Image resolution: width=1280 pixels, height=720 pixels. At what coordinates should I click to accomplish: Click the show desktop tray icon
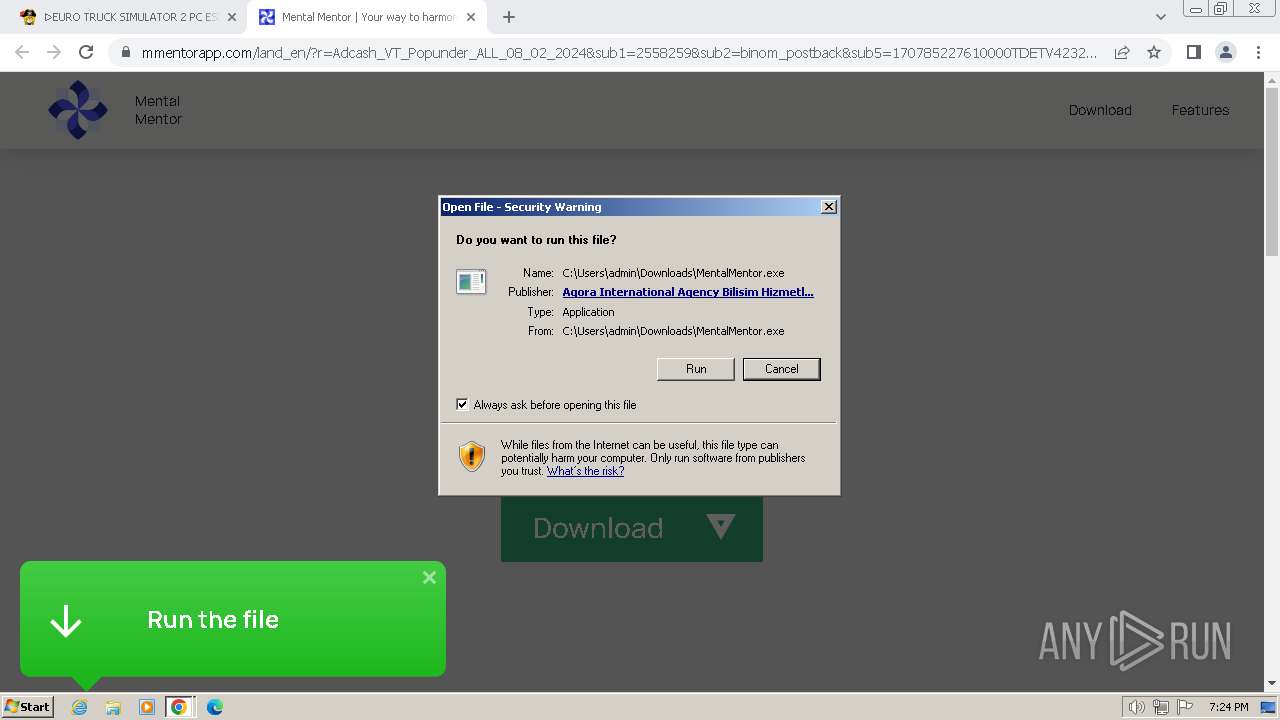1269,707
